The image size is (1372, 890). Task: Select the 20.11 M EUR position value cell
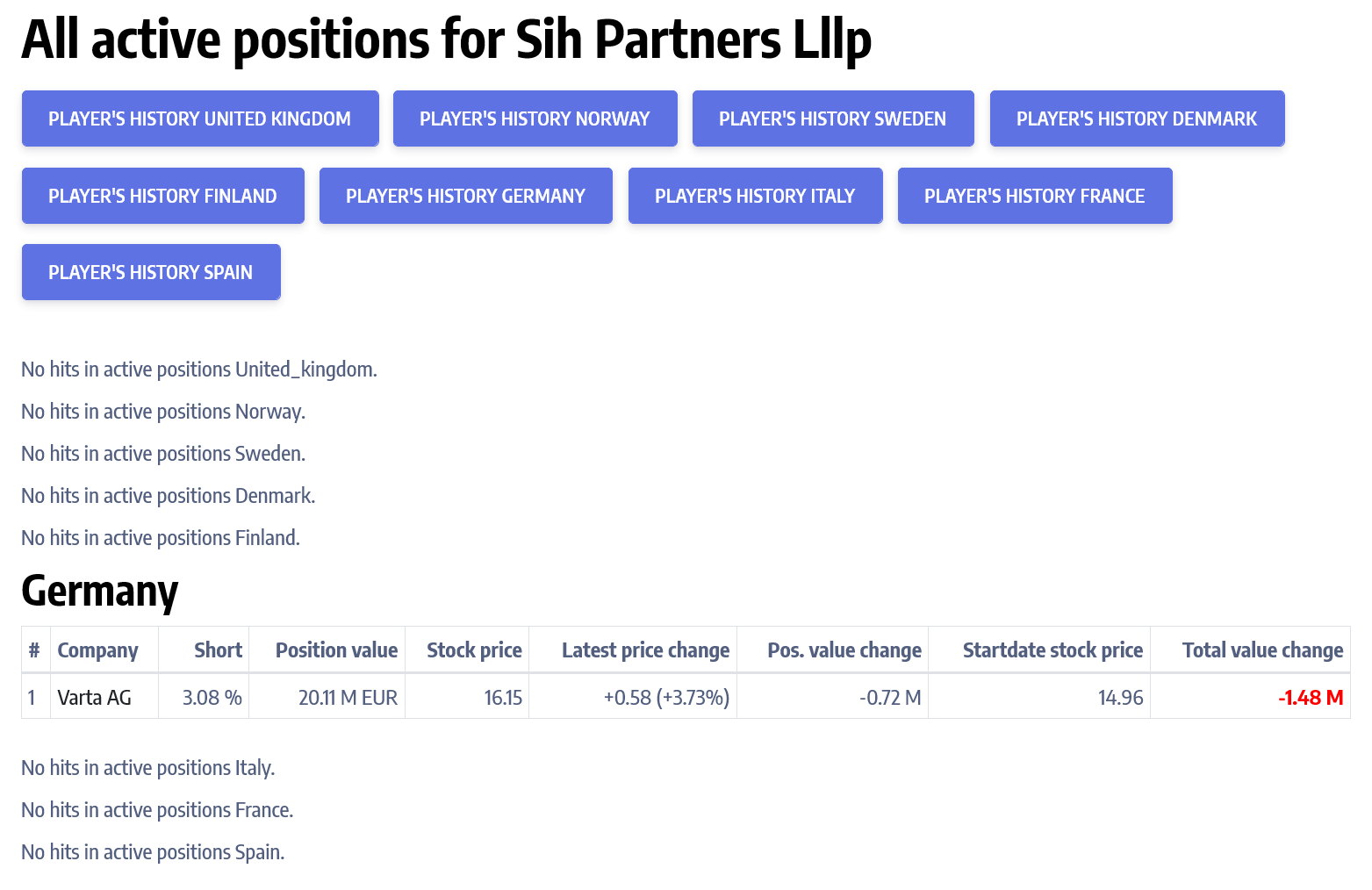(x=348, y=698)
